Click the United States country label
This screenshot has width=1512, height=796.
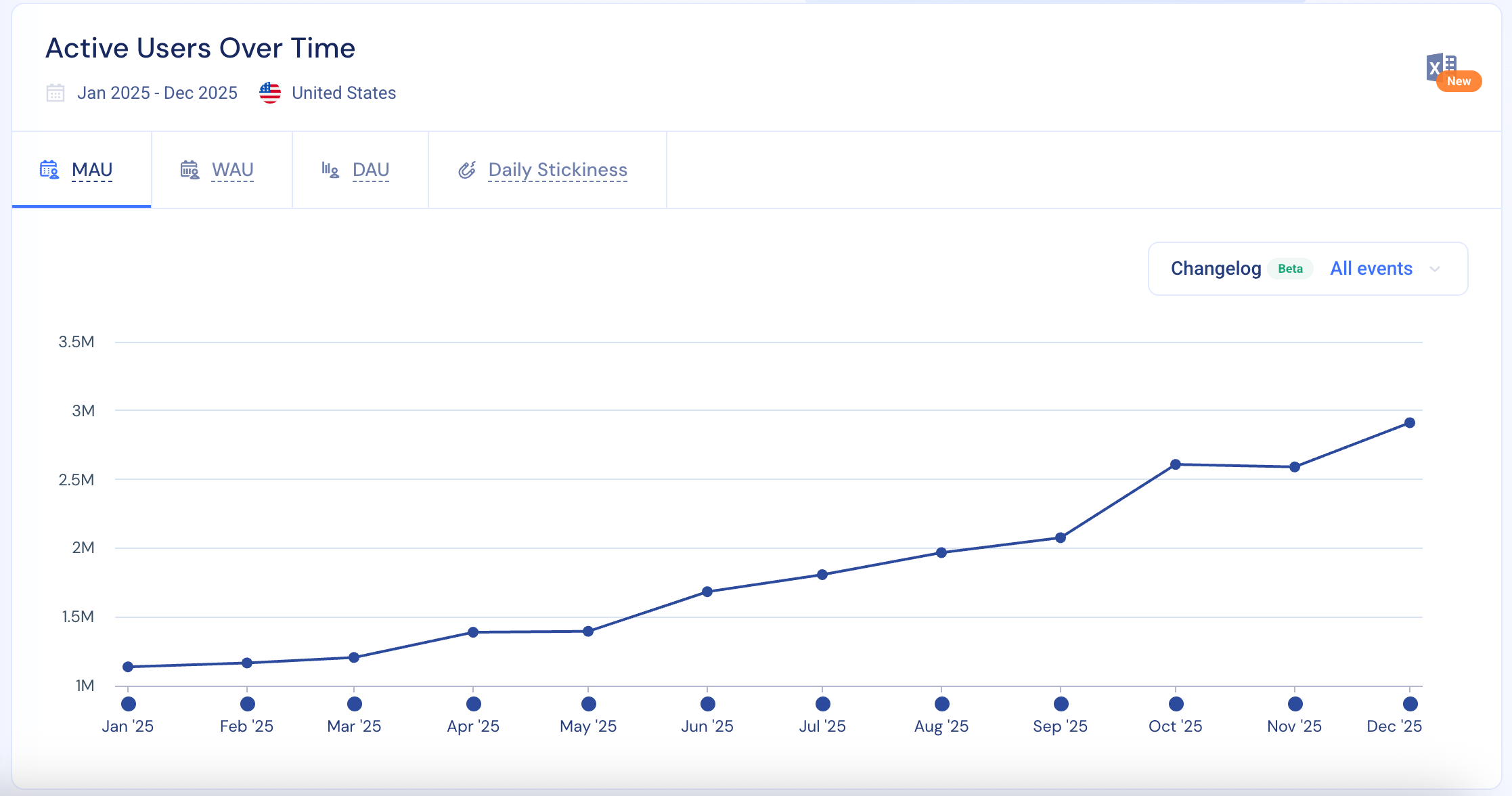344,93
